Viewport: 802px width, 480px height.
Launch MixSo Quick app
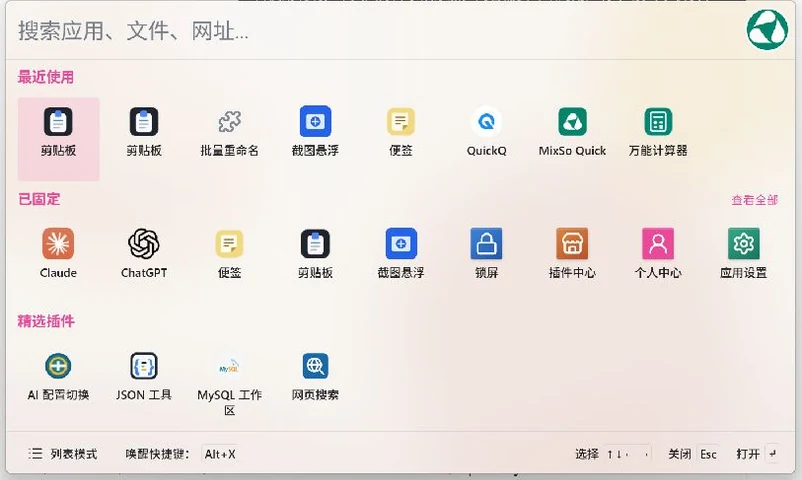(572, 132)
